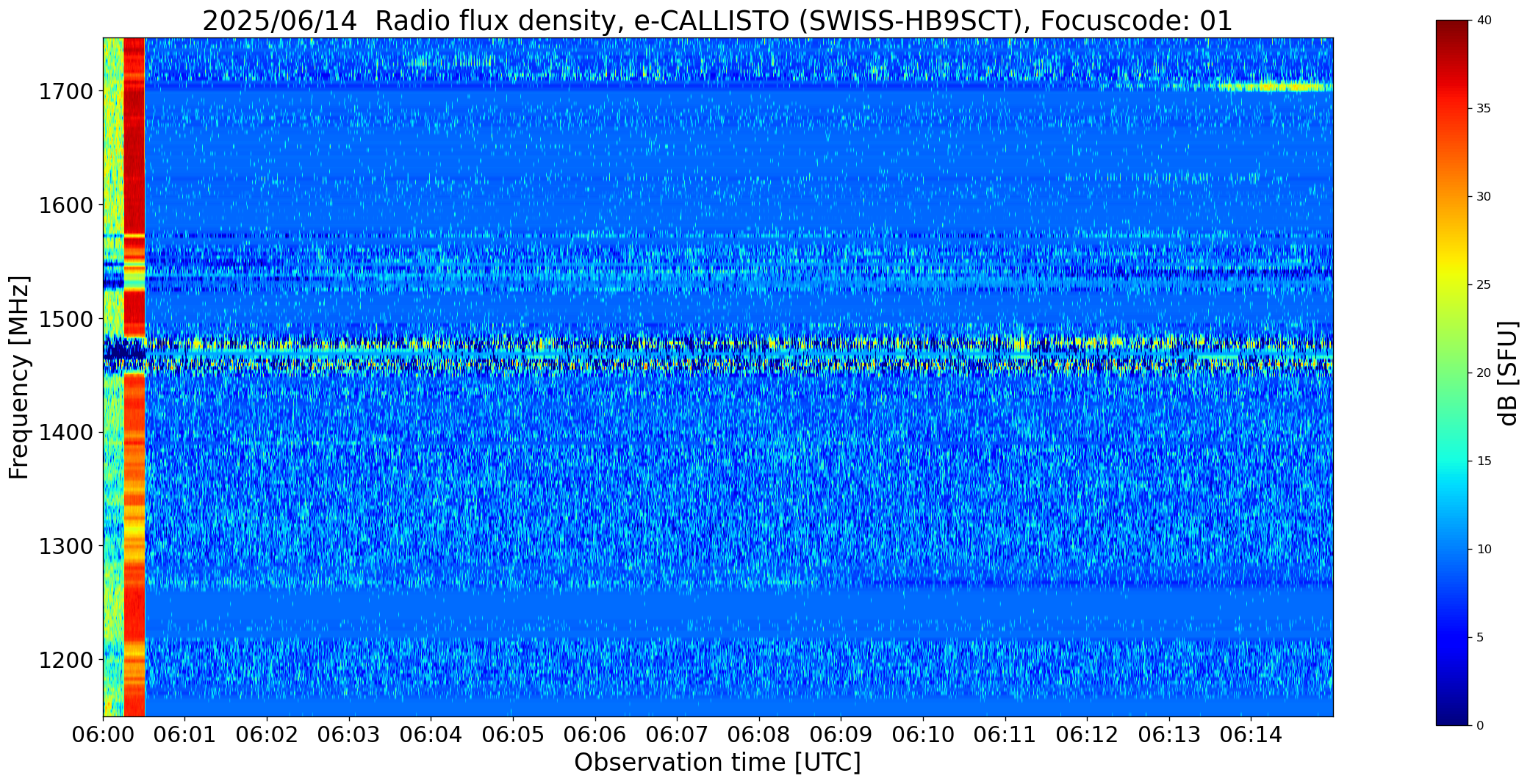The width and height of the screenshot is (1530, 784).
Task: Click the colorbar 25 tick label
Action: pos(1484,285)
